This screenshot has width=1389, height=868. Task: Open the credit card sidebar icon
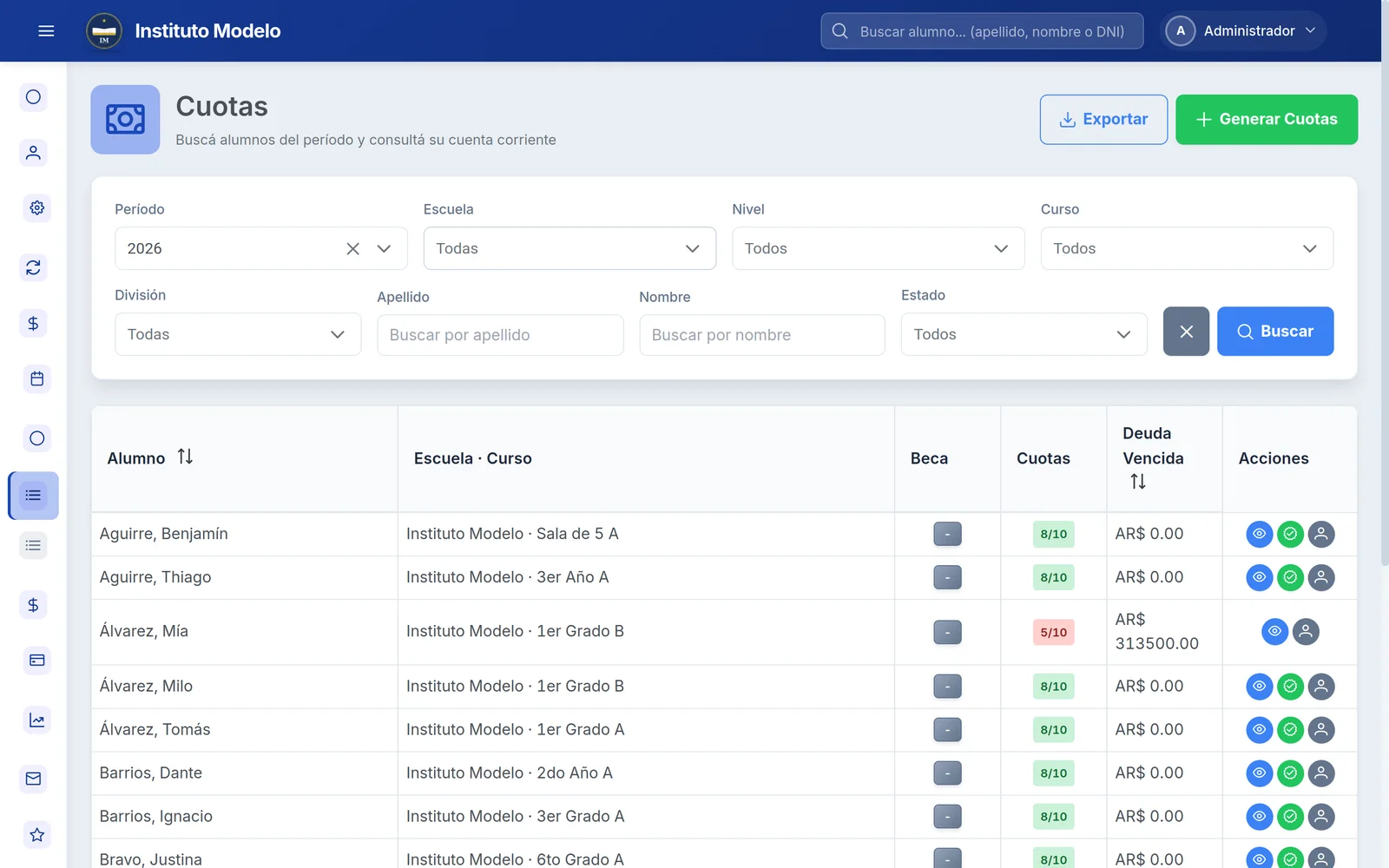(36, 661)
